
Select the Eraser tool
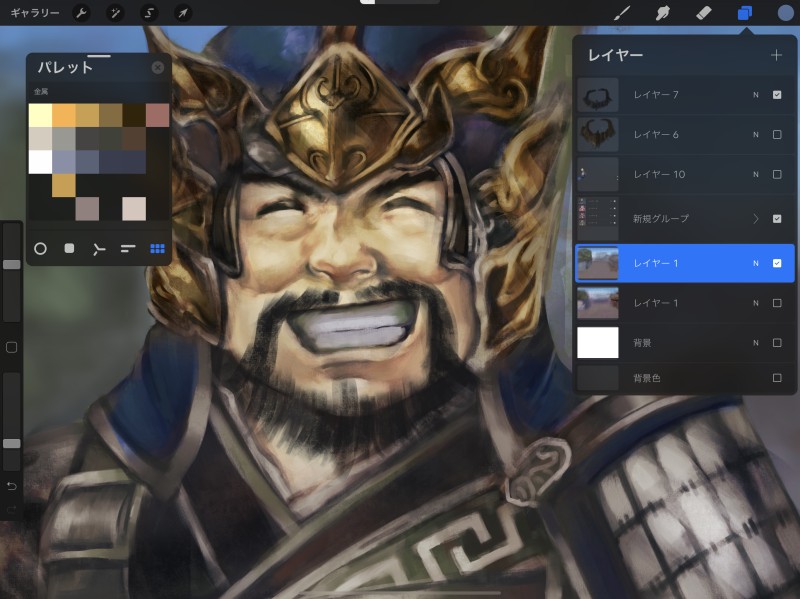pos(704,13)
